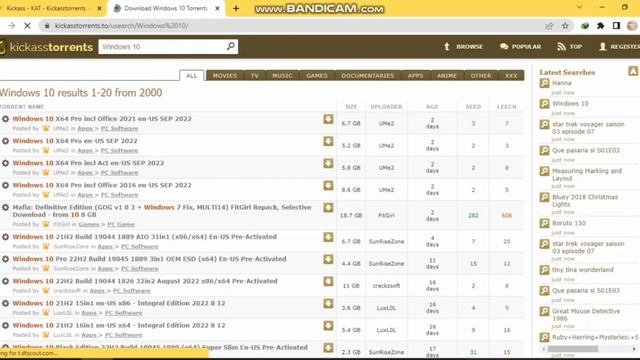Screen dimensions: 640x360
Task: Select the APPS category tab
Action: (415, 76)
